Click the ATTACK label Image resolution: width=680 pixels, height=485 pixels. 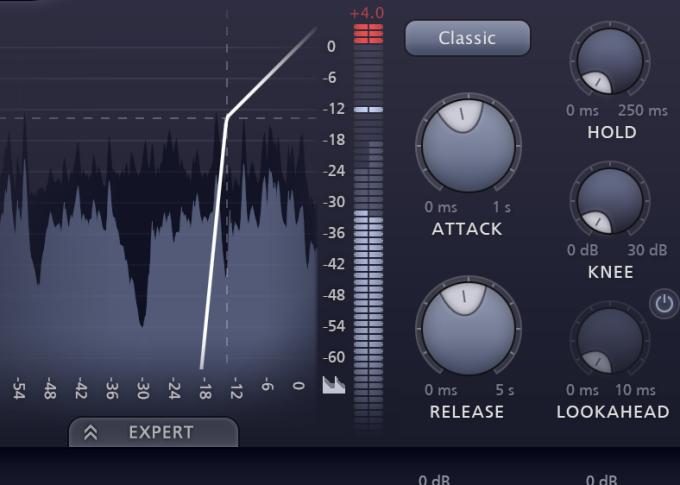click(x=467, y=229)
